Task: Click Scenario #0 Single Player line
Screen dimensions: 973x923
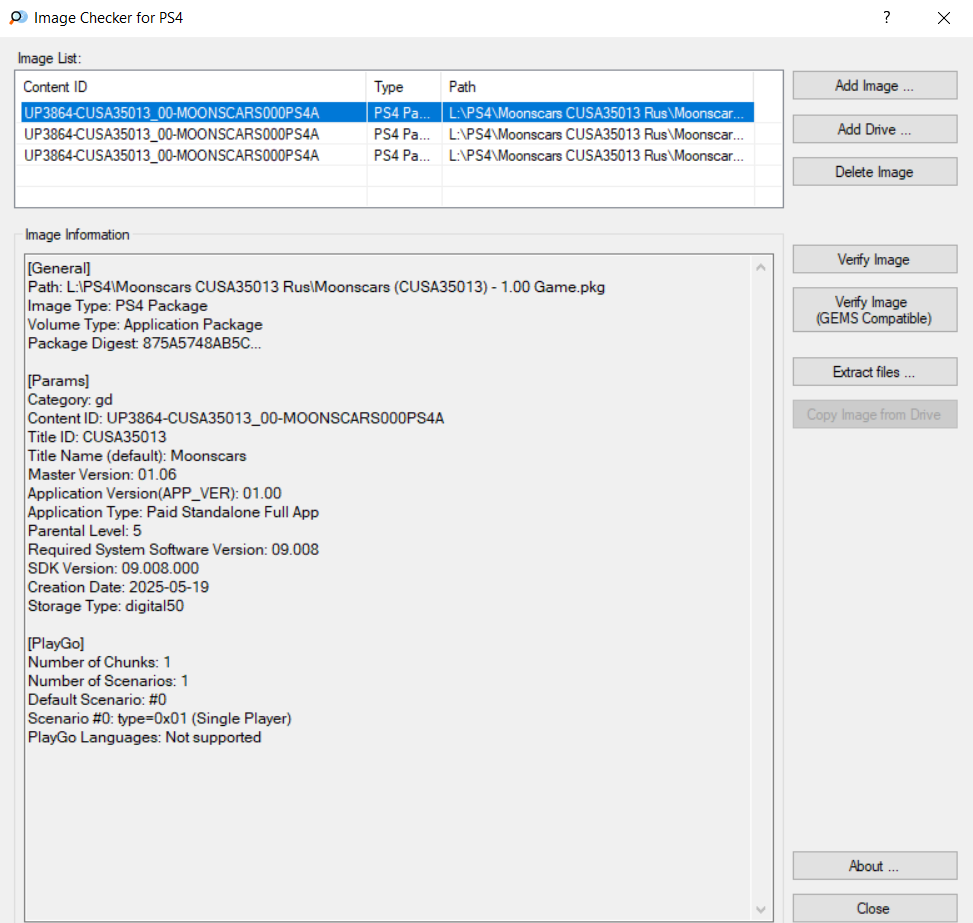Action: [x=159, y=718]
